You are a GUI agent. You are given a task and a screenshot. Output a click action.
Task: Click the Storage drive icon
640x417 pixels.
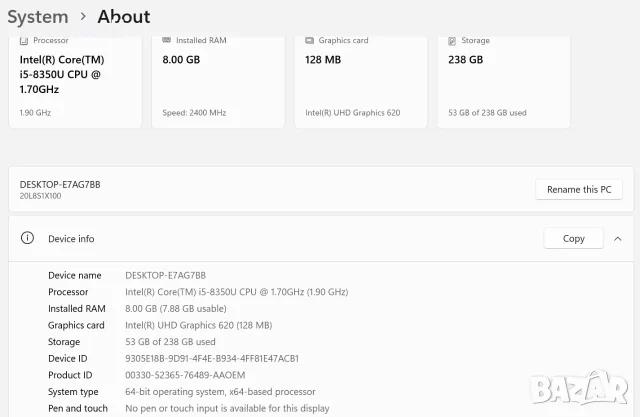452,40
